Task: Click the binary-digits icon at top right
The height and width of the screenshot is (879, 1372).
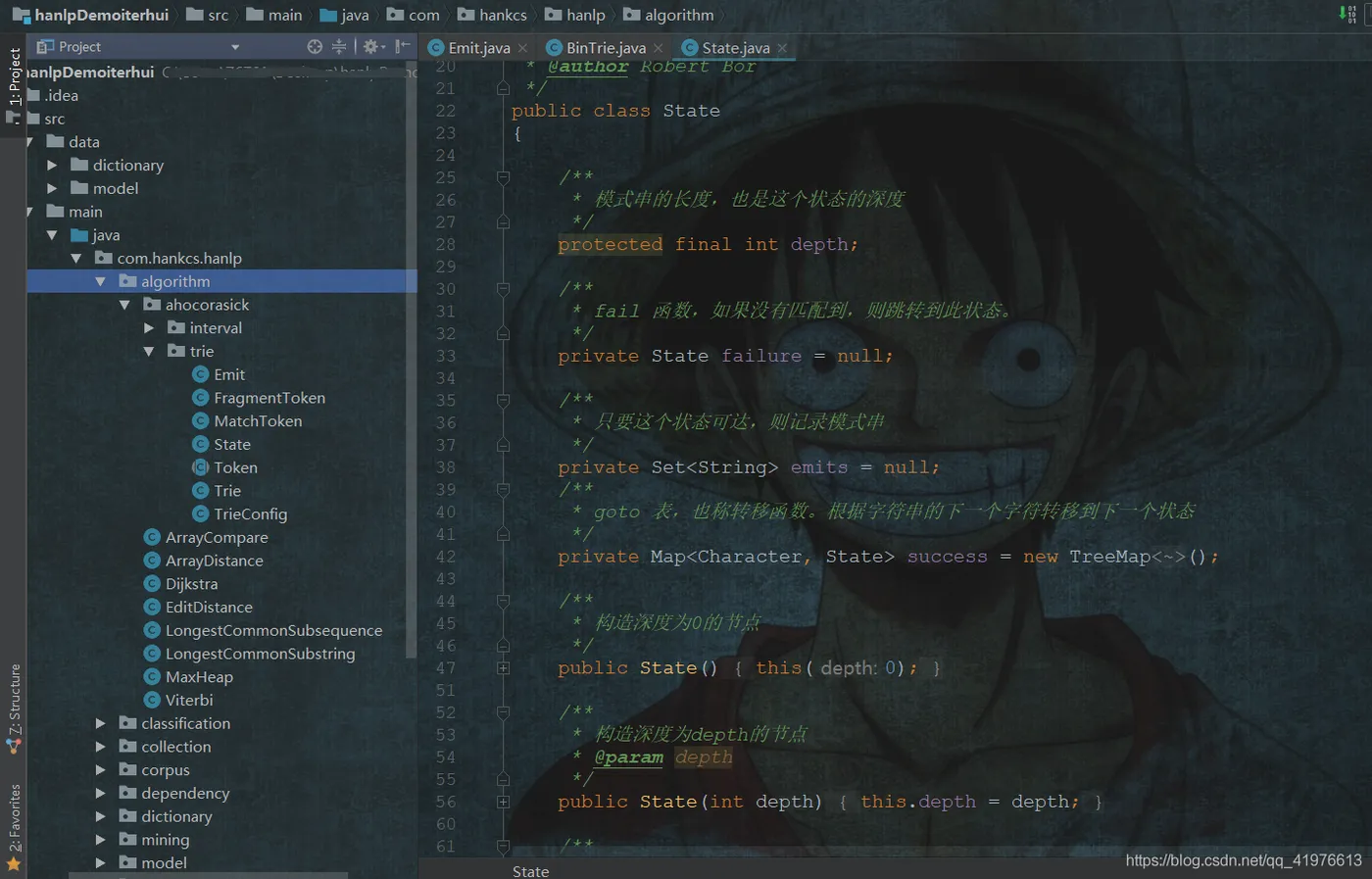Action: [1348, 14]
